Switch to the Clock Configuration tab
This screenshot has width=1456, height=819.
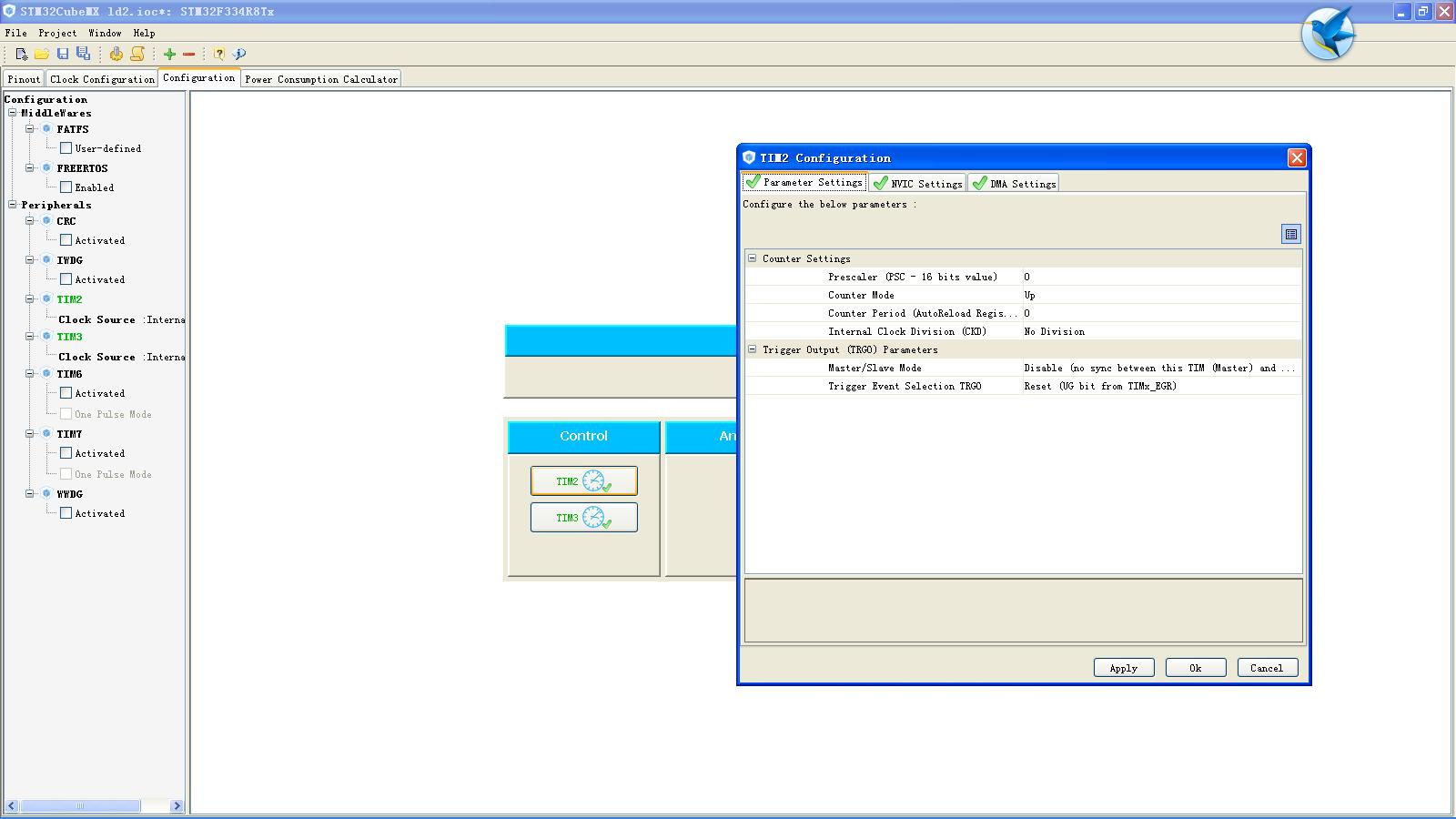(102, 79)
